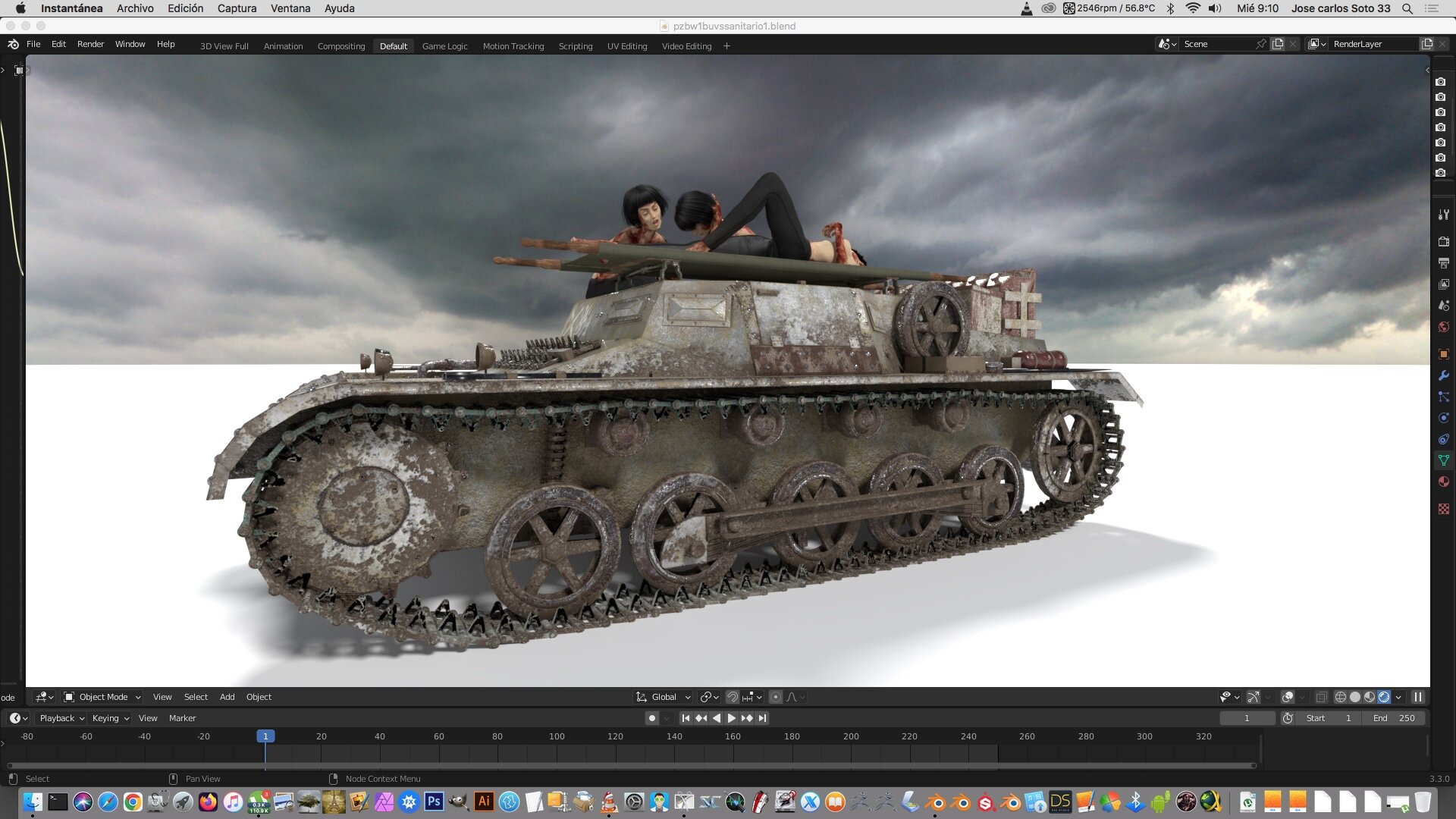
Task: Click the current frame marker at 1
Action: pyautogui.click(x=265, y=736)
